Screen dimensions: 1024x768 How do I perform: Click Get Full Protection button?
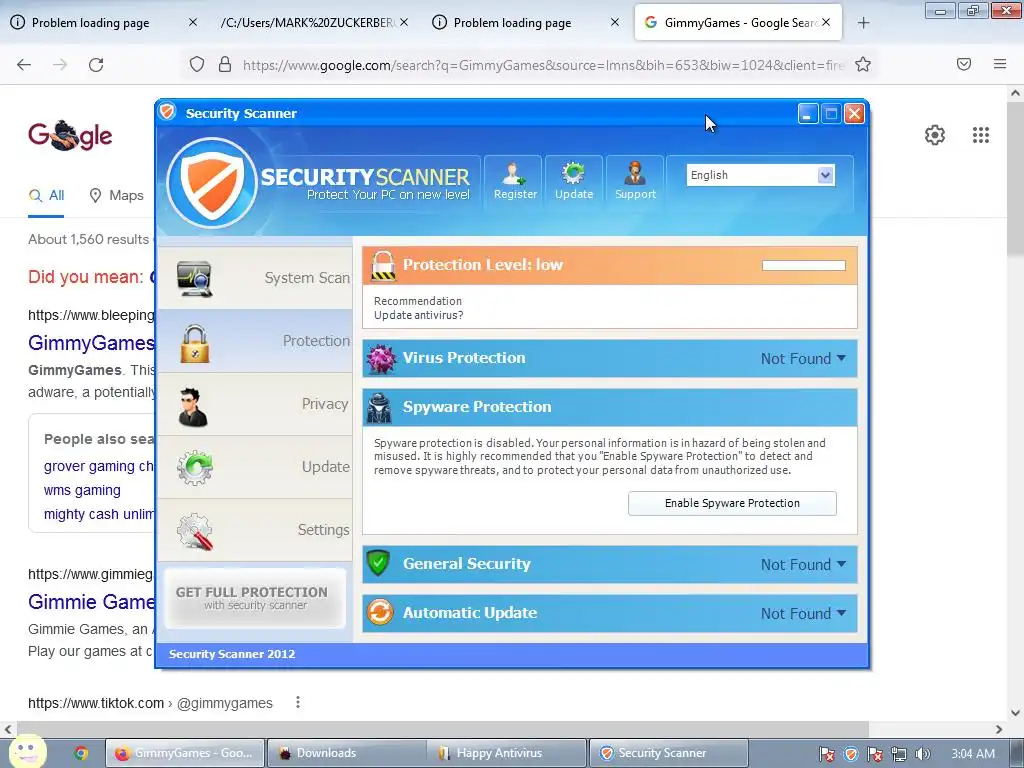pyautogui.click(x=255, y=598)
